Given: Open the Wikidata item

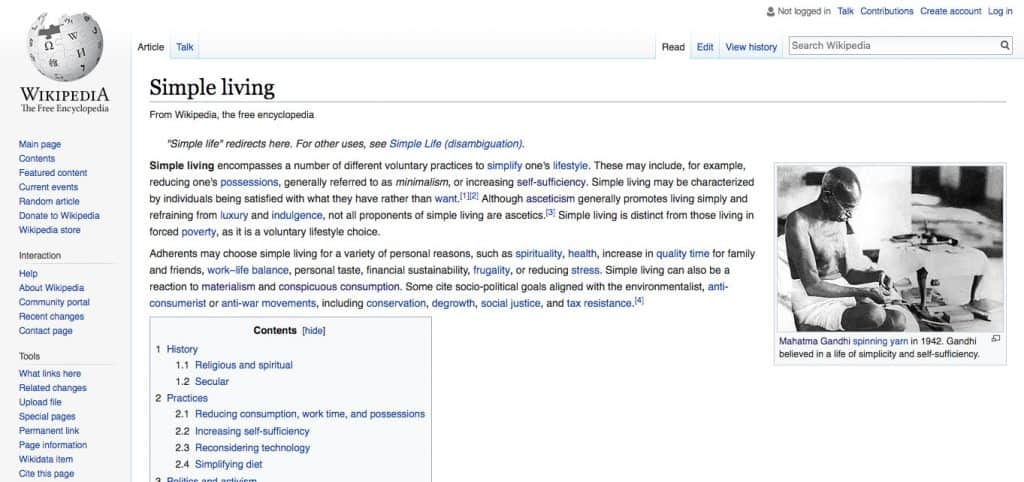Looking at the screenshot, I should (46, 460).
